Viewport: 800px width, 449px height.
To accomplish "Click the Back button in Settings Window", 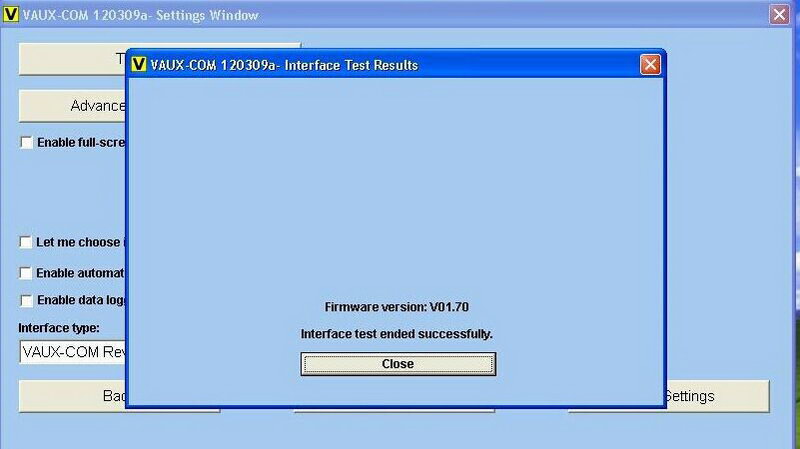I will [x=72, y=396].
